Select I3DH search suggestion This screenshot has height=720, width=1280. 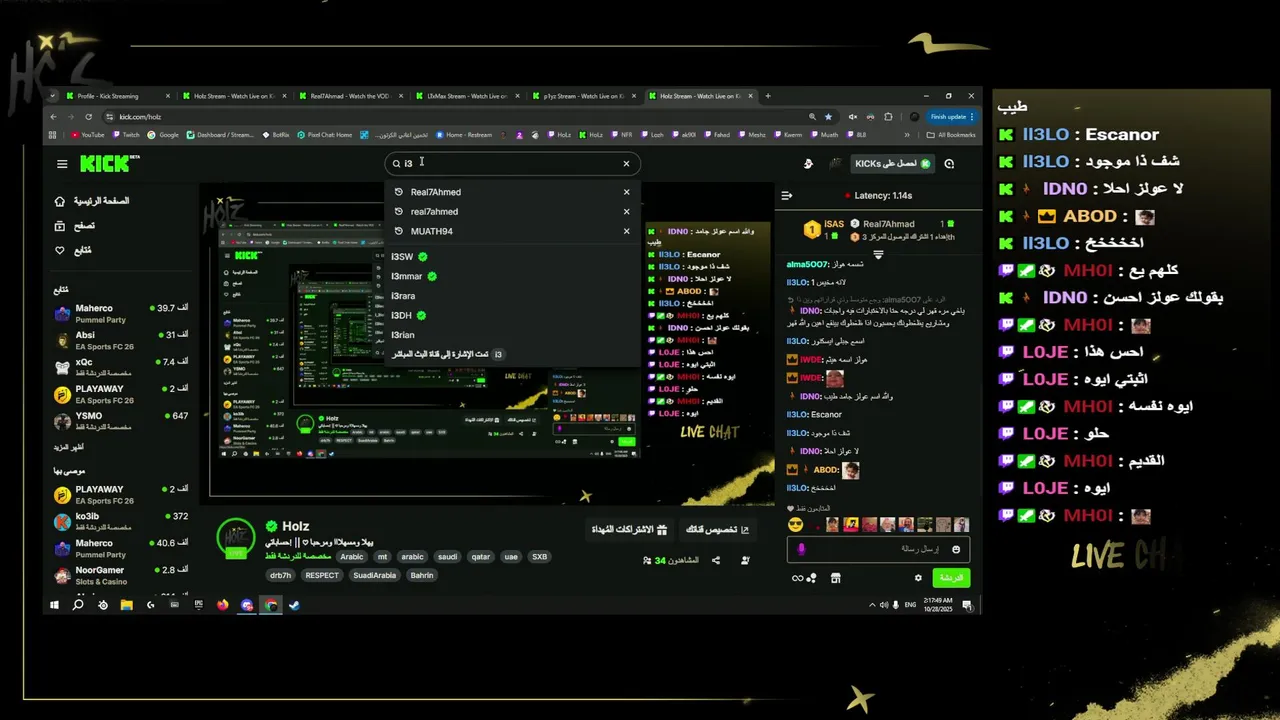(512, 315)
